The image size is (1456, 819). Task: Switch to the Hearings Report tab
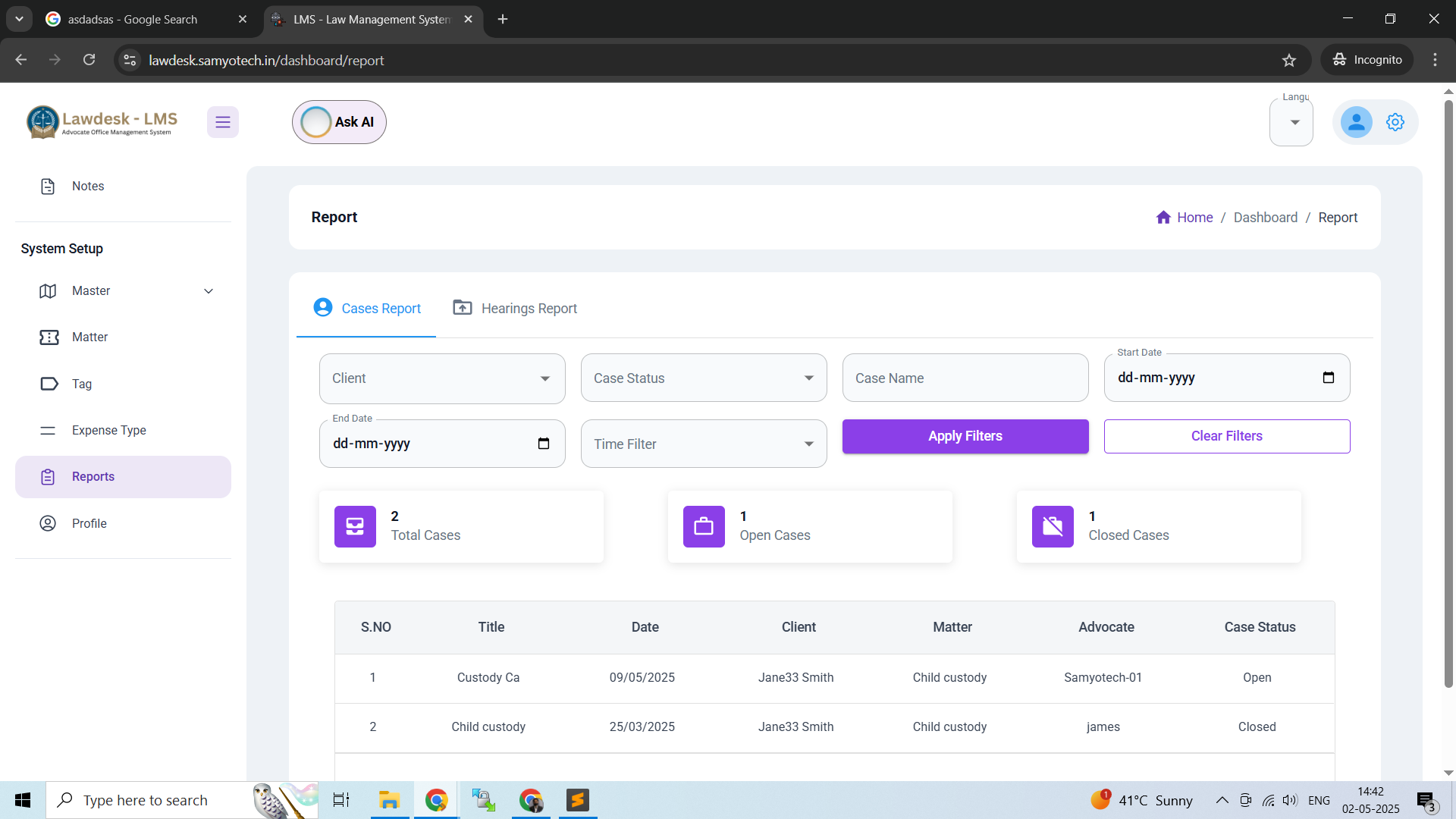tap(514, 308)
